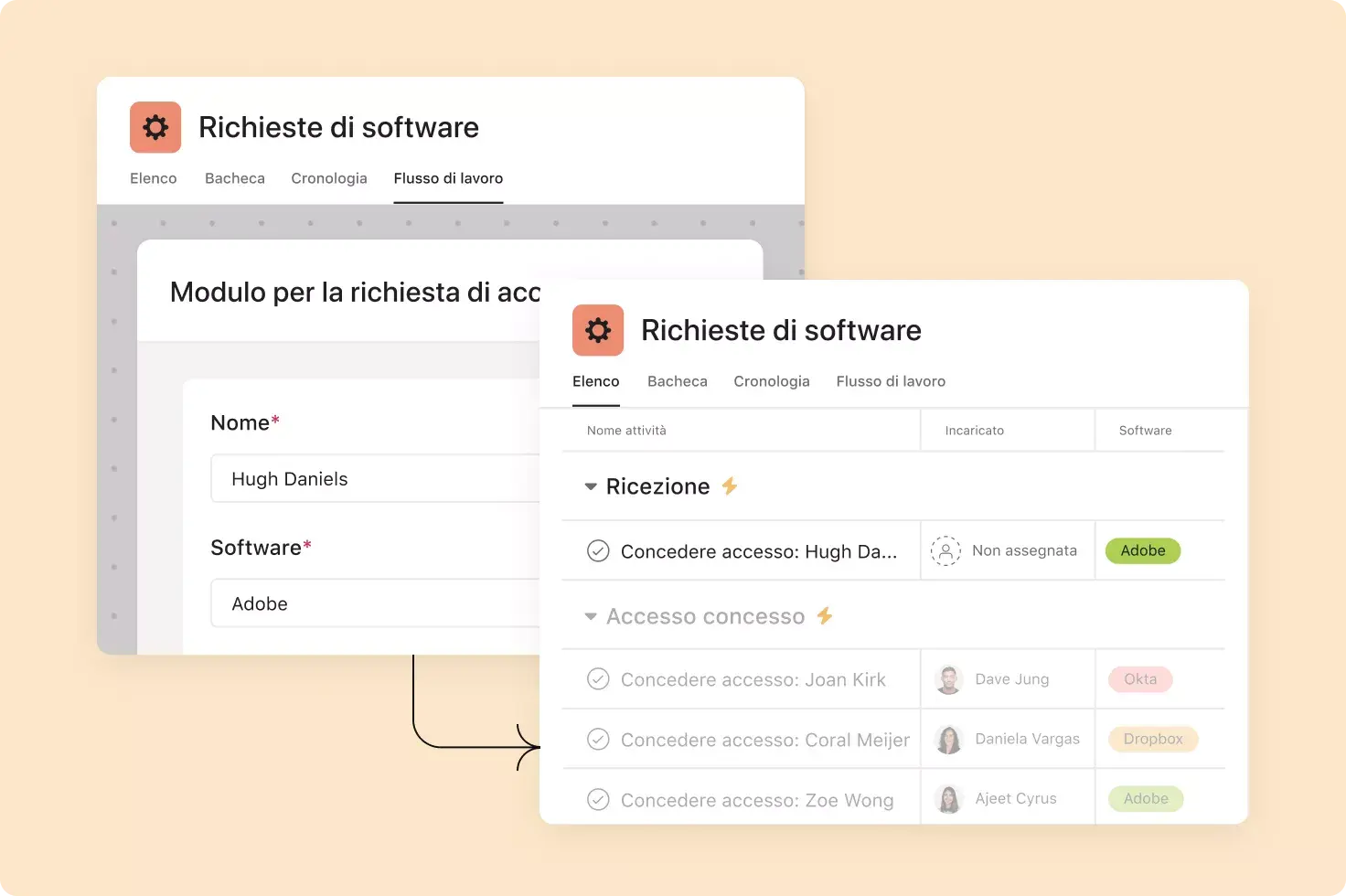Click Daniela Vargas's profile avatar
Image resolution: width=1346 pixels, height=896 pixels.
tap(948, 739)
